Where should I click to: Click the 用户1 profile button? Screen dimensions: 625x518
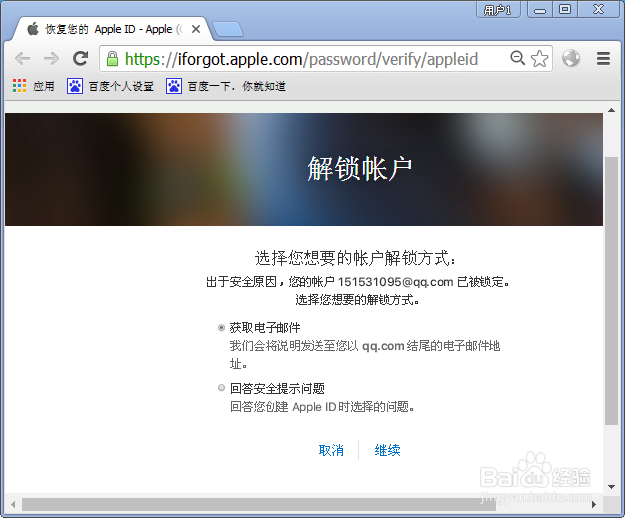point(498,10)
